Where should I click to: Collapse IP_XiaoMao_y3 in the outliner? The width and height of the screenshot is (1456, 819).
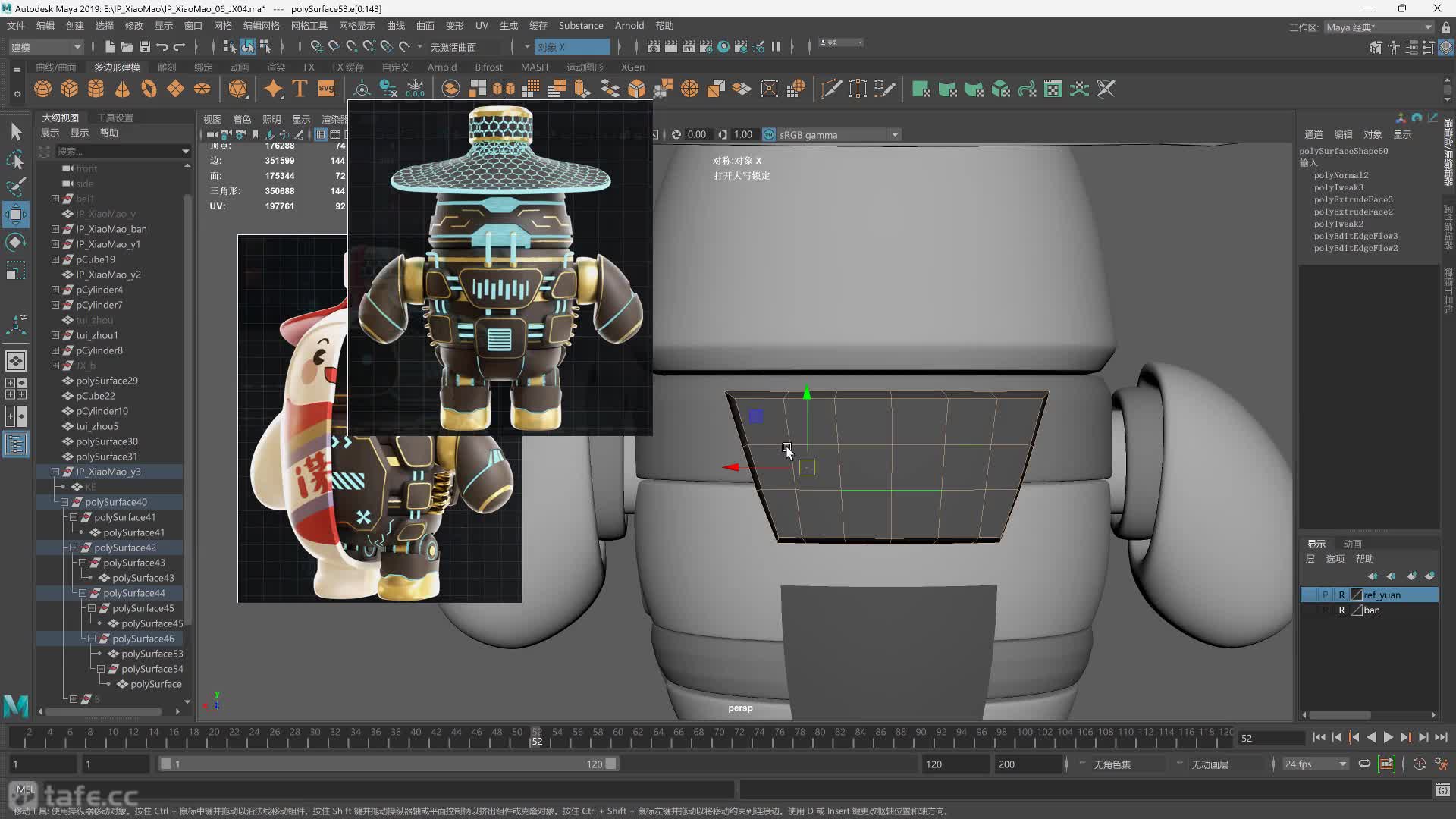[55, 472]
